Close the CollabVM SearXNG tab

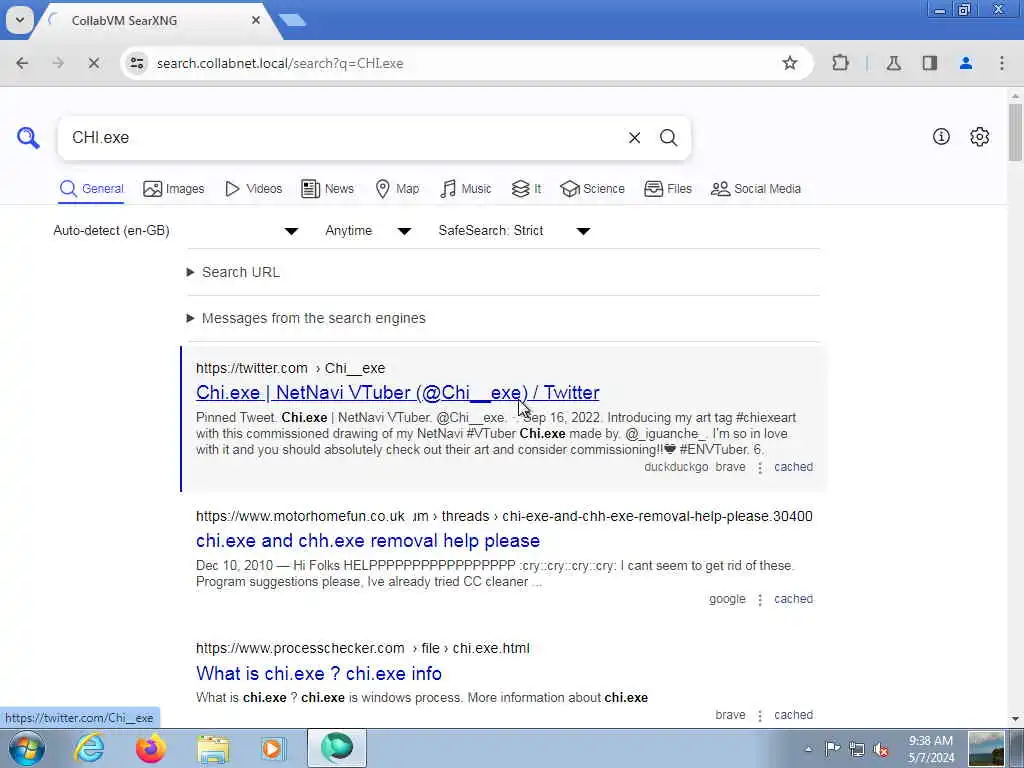pos(256,20)
